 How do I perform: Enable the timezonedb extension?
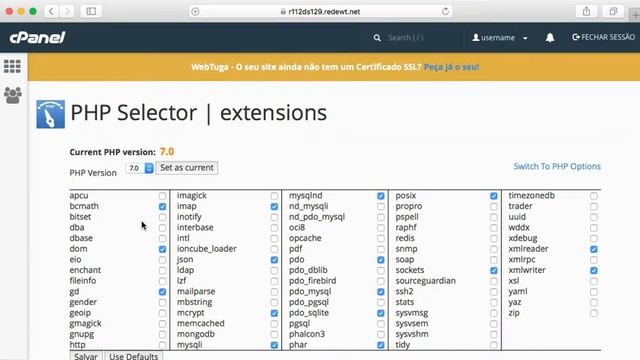click(594, 196)
